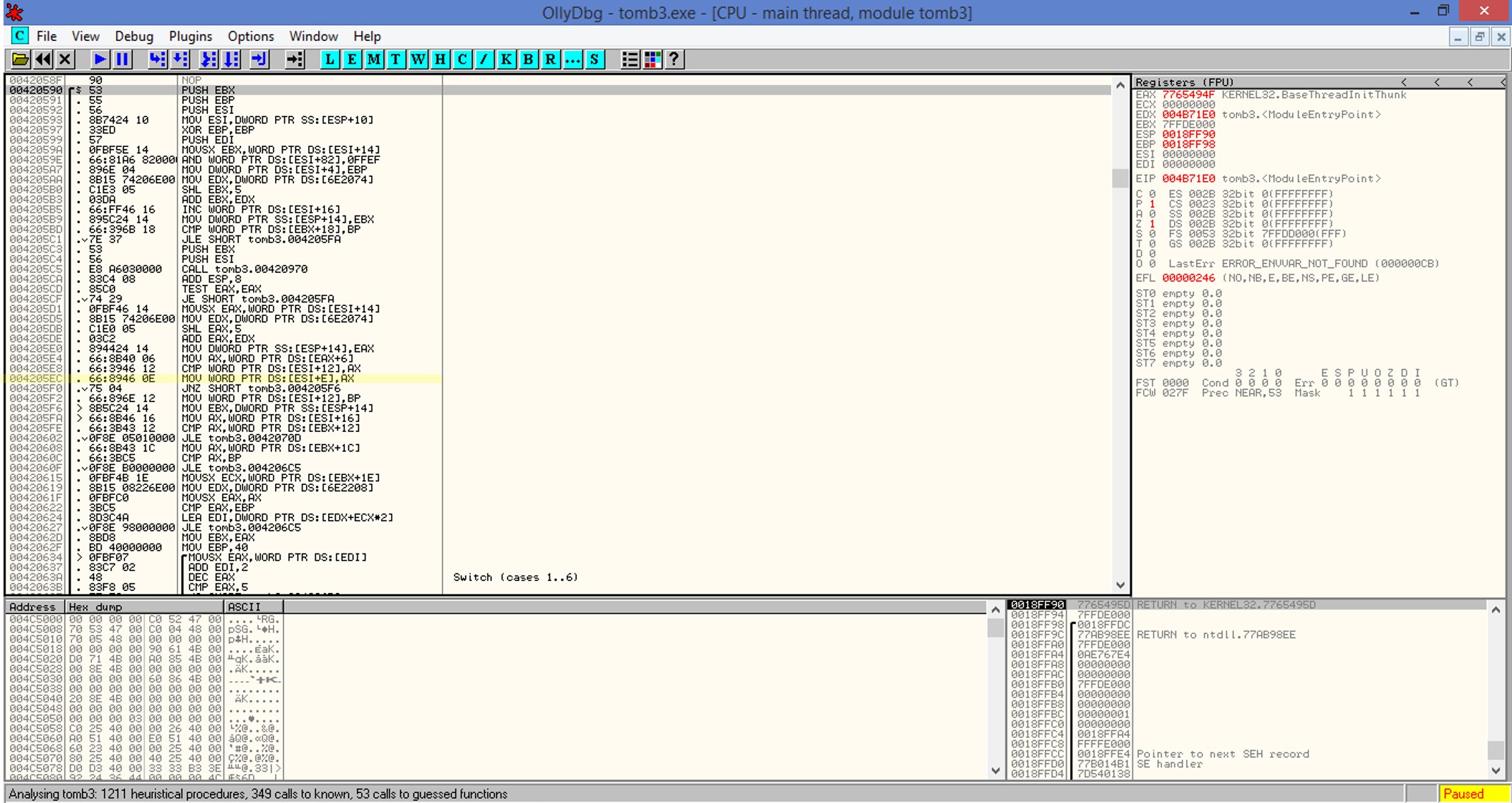The height and width of the screenshot is (803, 1512).
Task: Switch to CPU window with C button
Action: coord(462,59)
